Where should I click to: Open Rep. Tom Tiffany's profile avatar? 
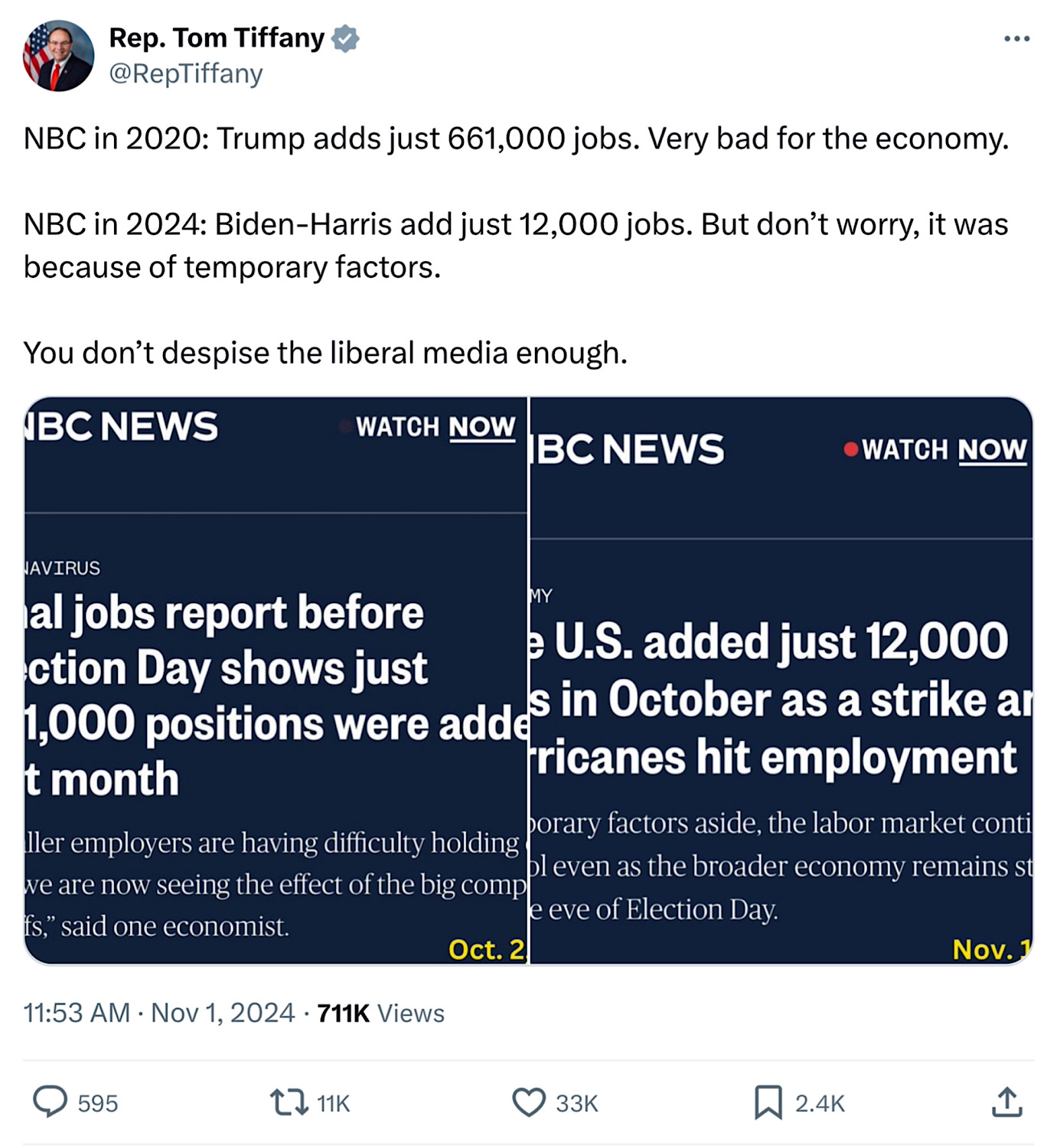58,56
